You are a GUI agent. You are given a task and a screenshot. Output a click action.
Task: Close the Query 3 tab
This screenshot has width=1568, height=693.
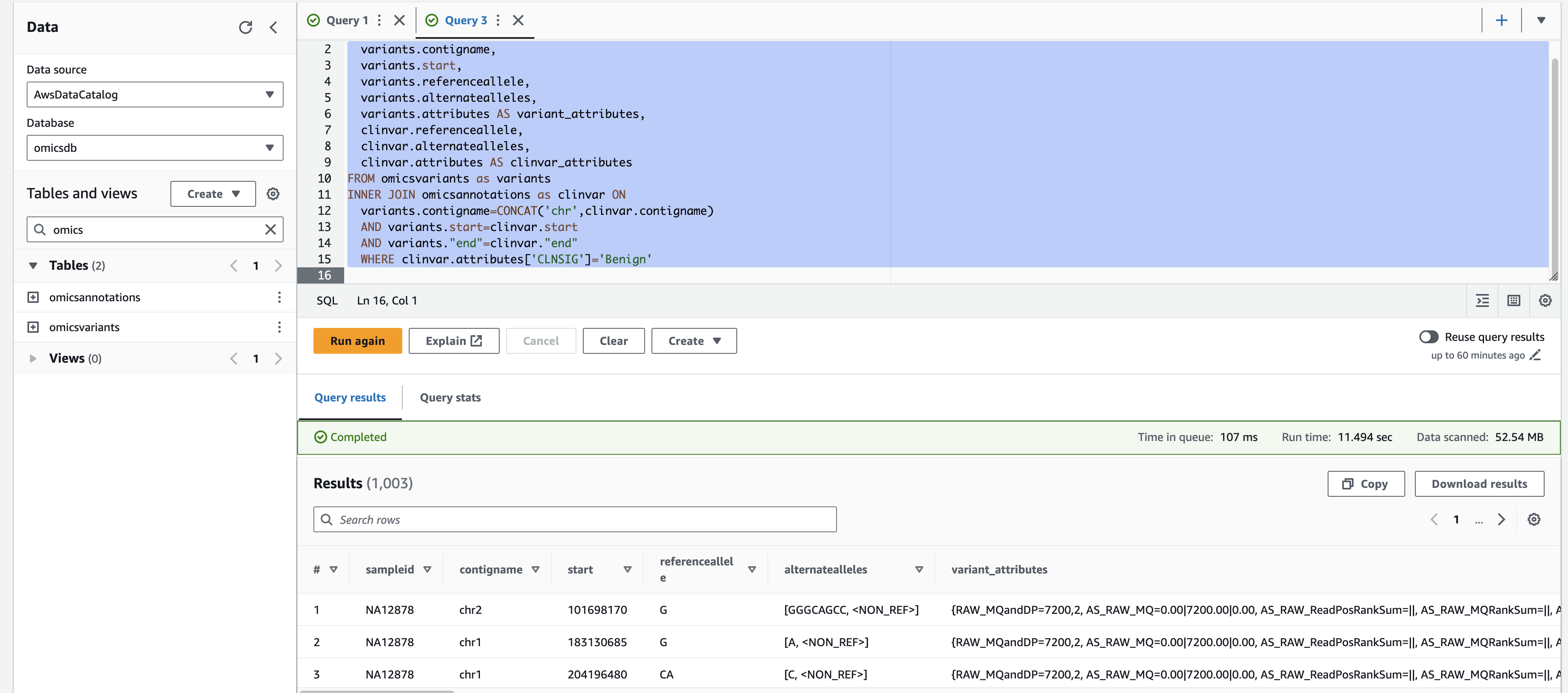click(518, 20)
